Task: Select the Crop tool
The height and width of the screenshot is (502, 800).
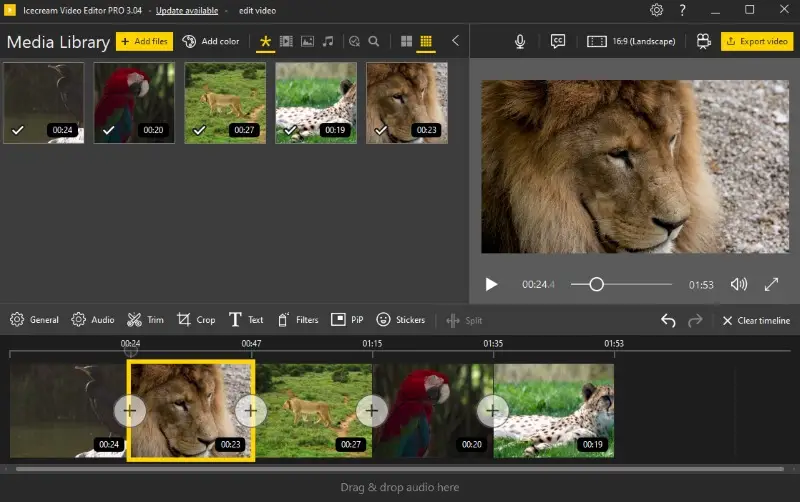Action: pyautogui.click(x=196, y=320)
